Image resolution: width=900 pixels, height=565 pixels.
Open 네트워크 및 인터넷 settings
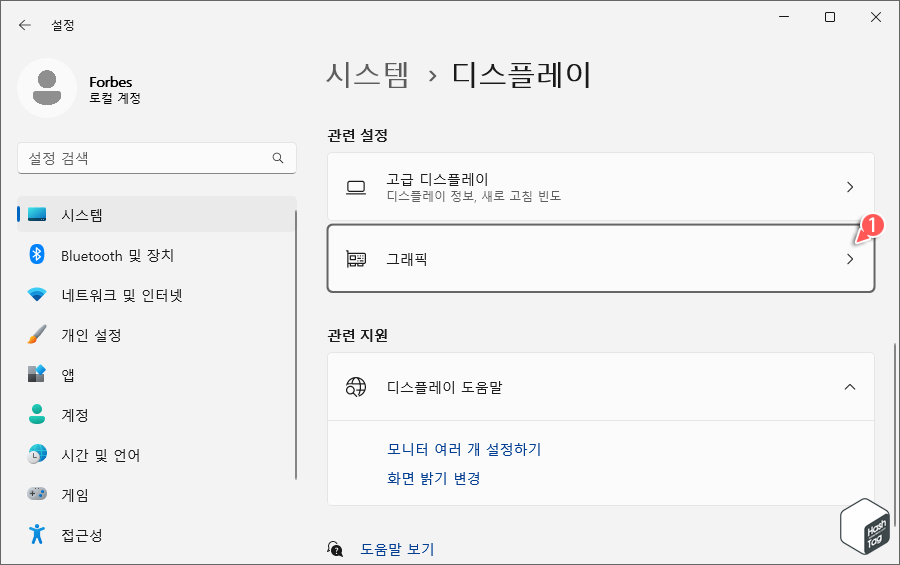[x=157, y=295]
